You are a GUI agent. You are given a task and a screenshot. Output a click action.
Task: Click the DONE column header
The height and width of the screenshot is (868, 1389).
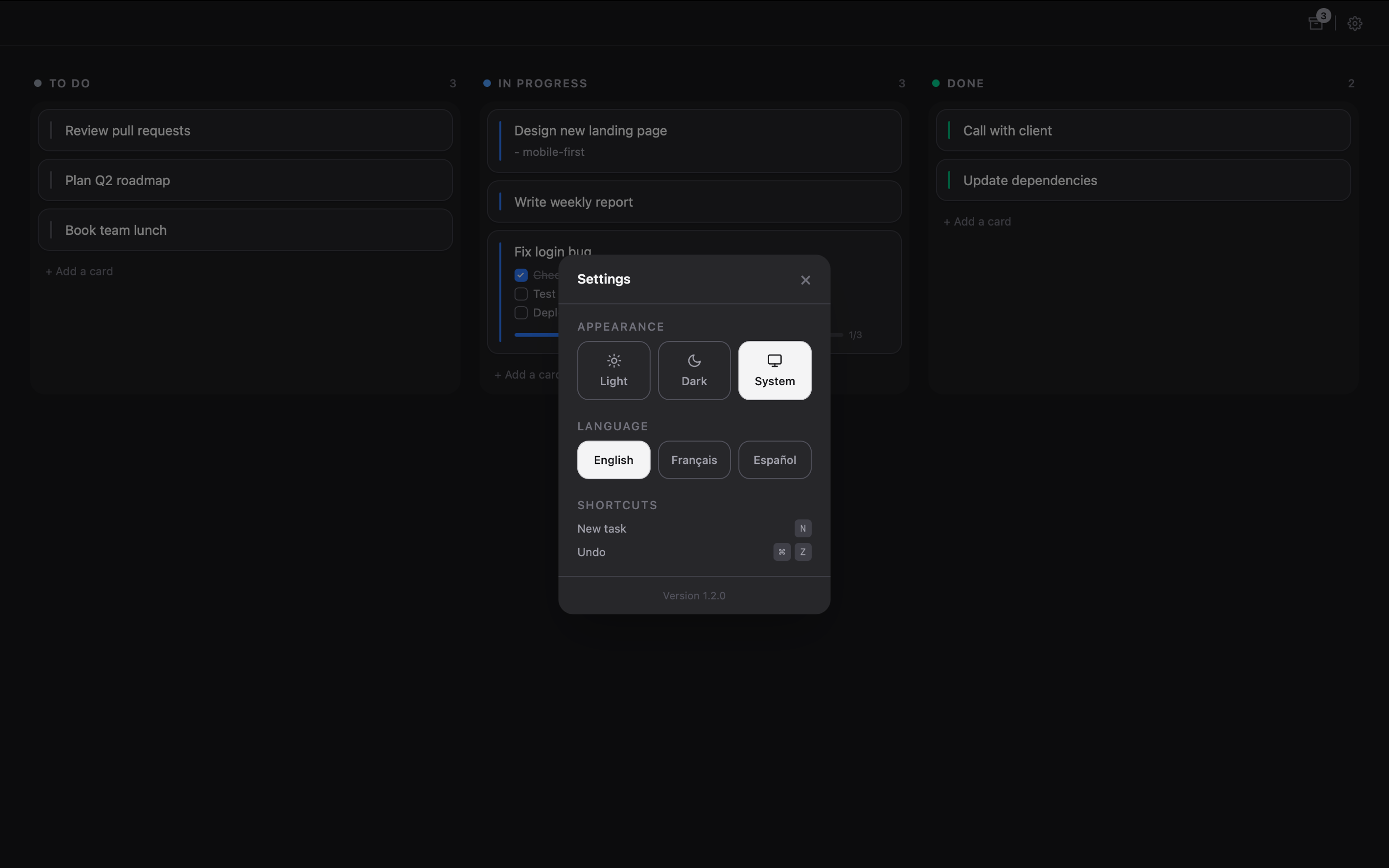click(x=966, y=83)
